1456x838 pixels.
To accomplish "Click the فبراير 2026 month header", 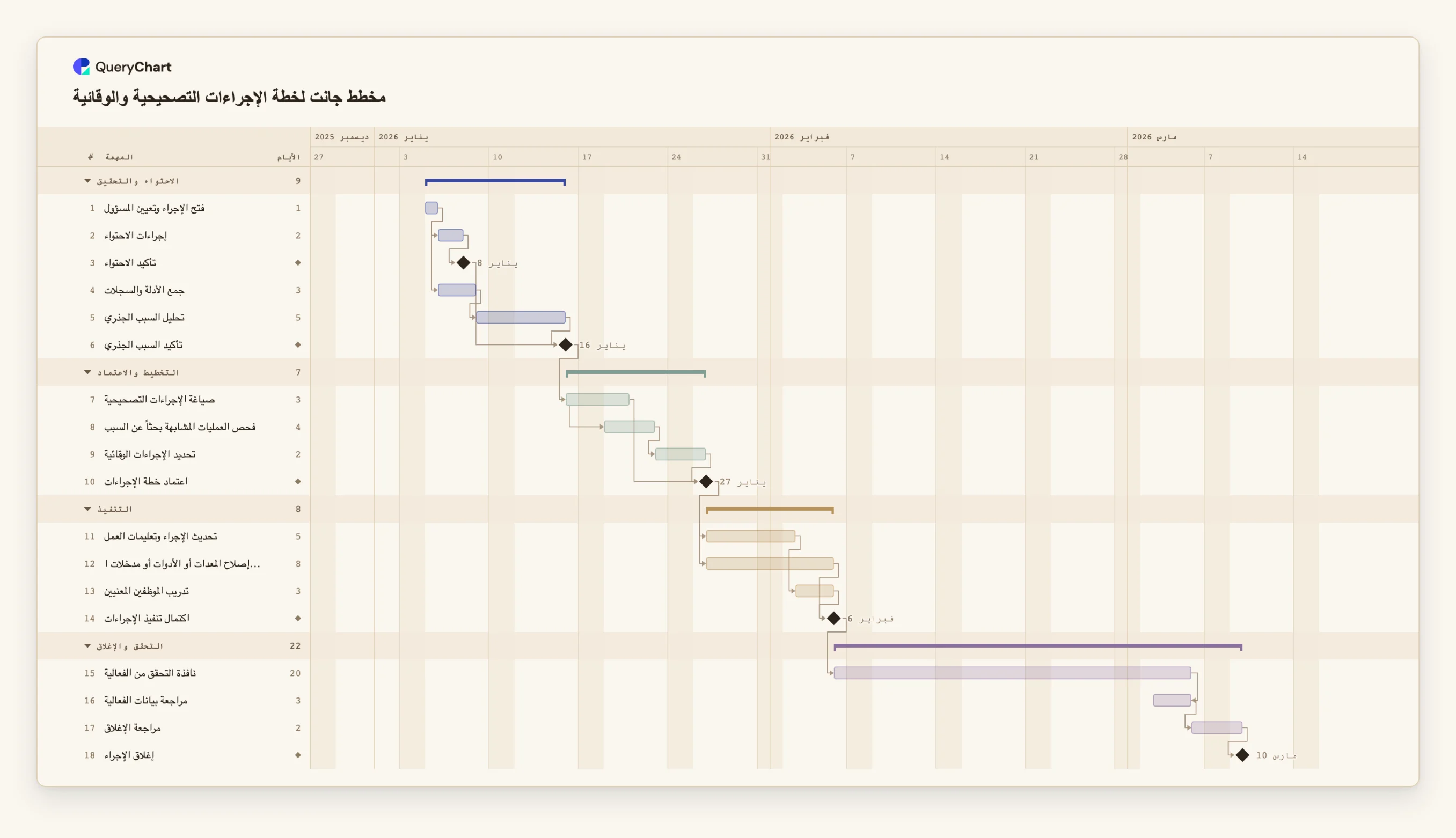I will tap(802, 137).
